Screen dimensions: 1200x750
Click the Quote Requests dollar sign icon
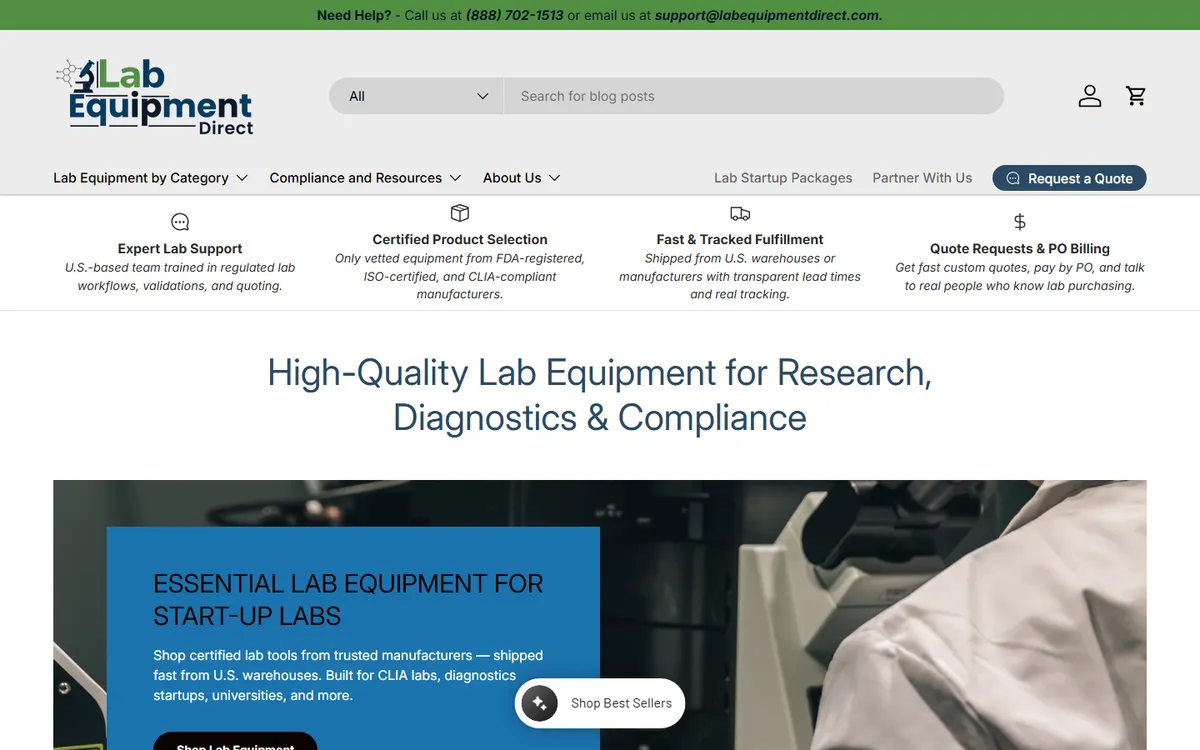tap(1020, 222)
